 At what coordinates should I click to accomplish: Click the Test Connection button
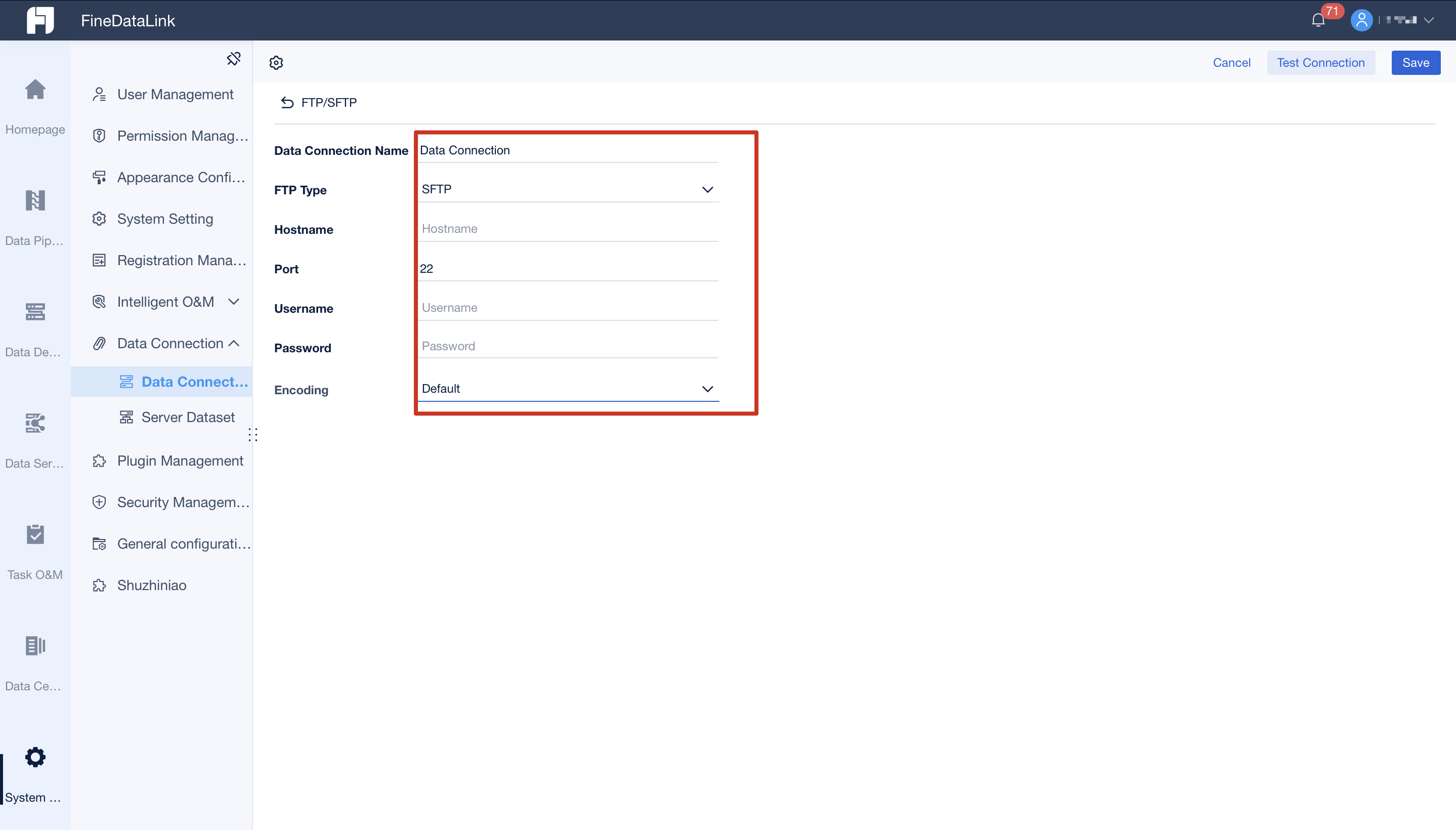[x=1320, y=63]
